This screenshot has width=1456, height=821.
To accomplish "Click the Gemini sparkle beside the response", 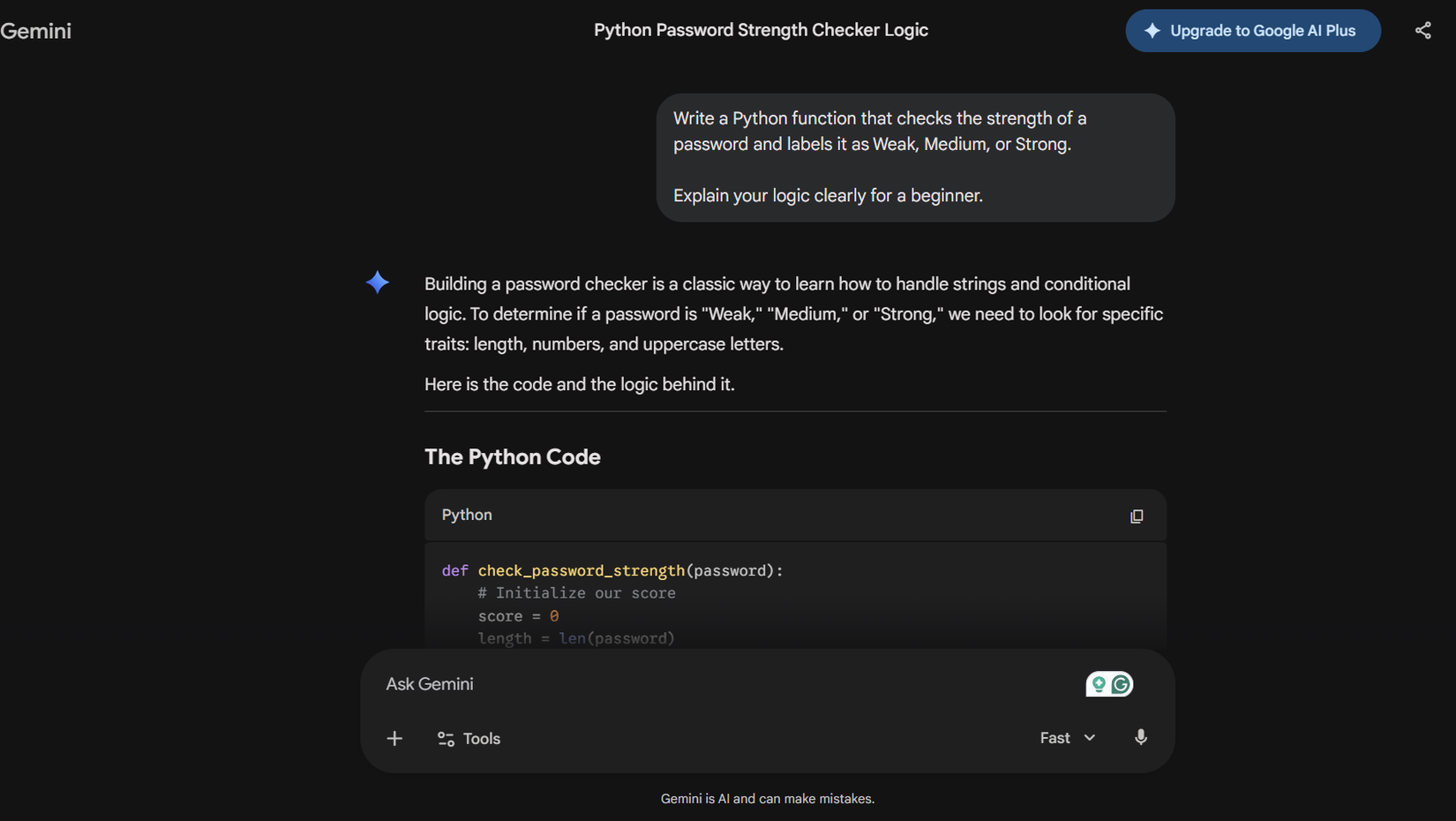I will 377,282.
